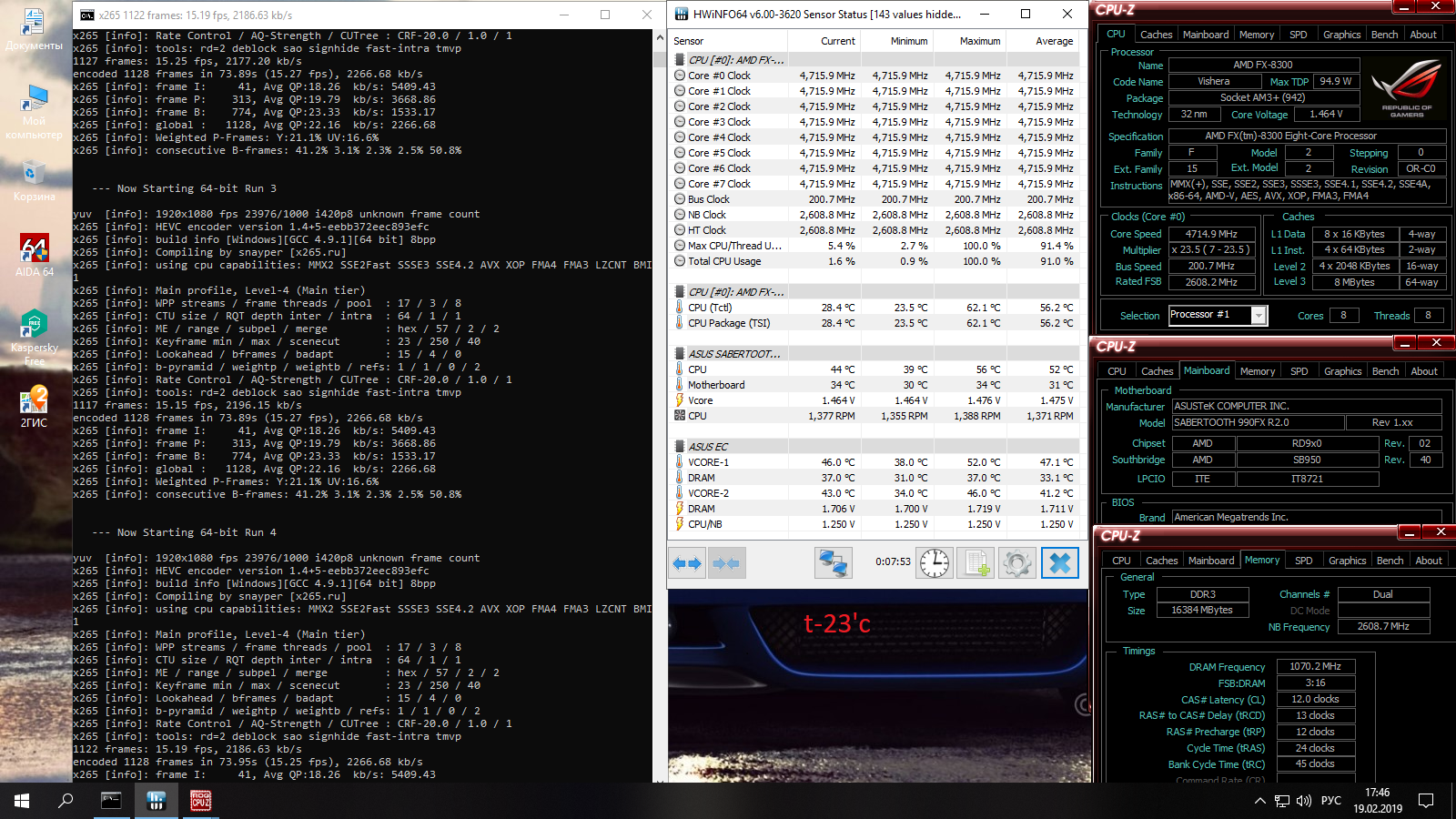1456x819 pixels.
Task: Click the shrink columns arrows button in HWiNFO
Action: tap(726, 563)
